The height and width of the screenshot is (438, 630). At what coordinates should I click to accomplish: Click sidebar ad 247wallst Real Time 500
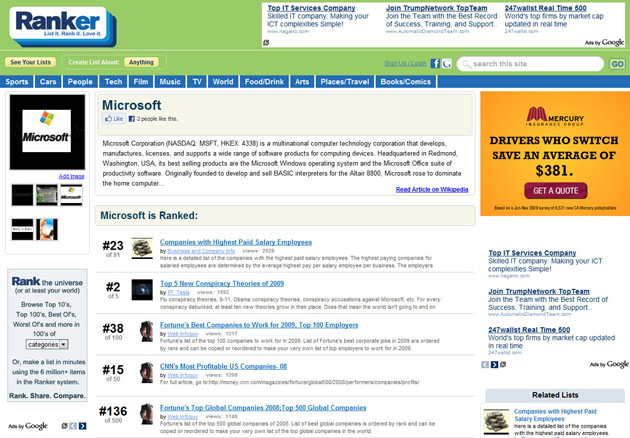[530, 330]
